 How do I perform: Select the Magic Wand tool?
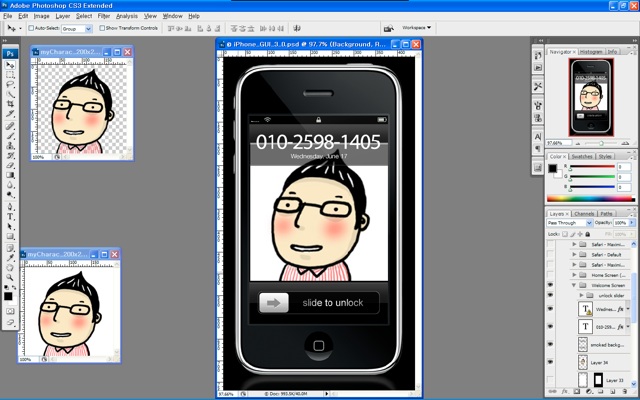click(10, 95)
